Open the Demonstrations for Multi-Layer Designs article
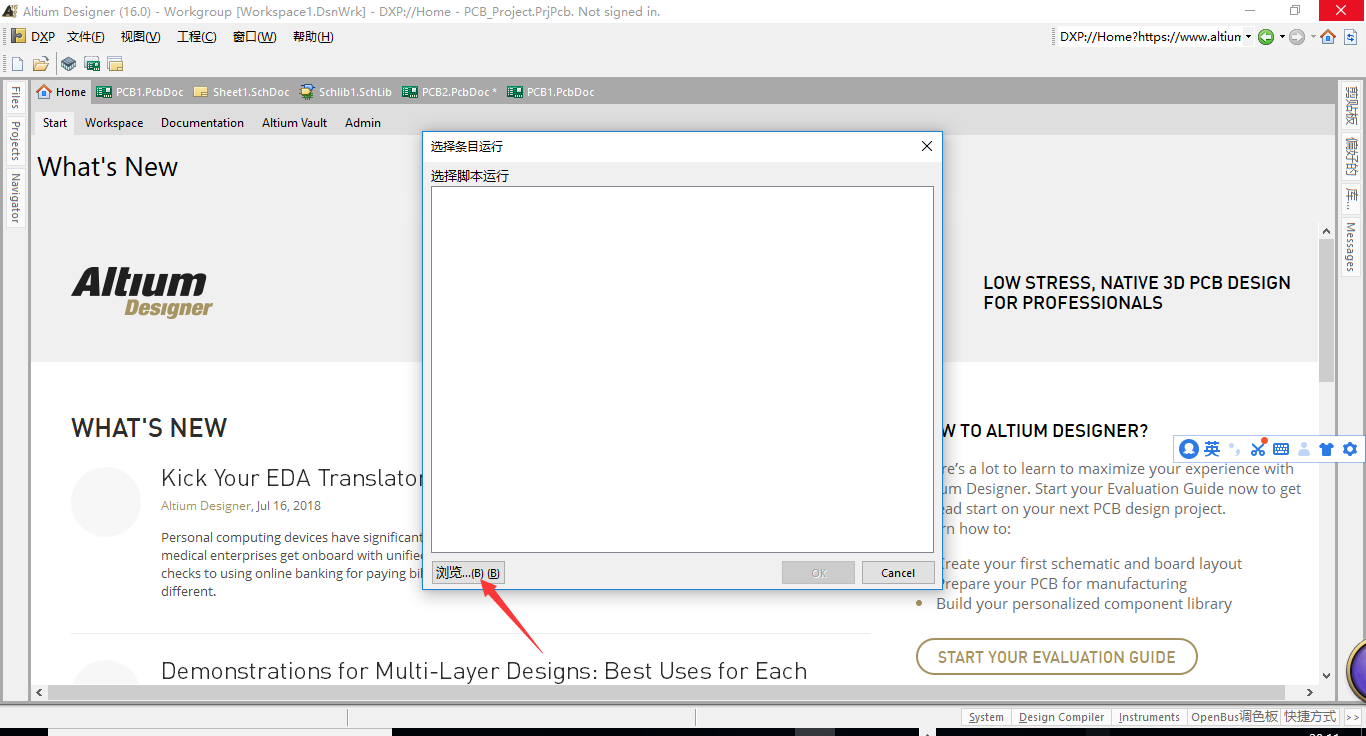Viewport: 1366px width, 736px height. point(484,671)
